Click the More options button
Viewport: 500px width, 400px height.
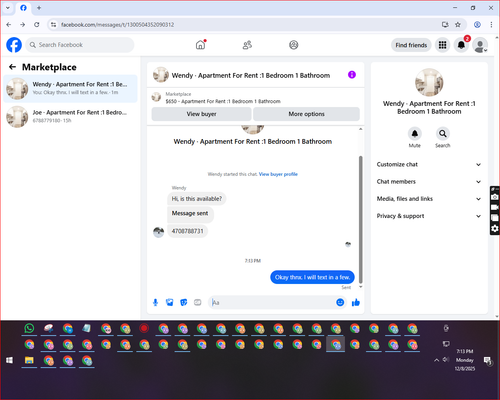click(x=306, y=114)
